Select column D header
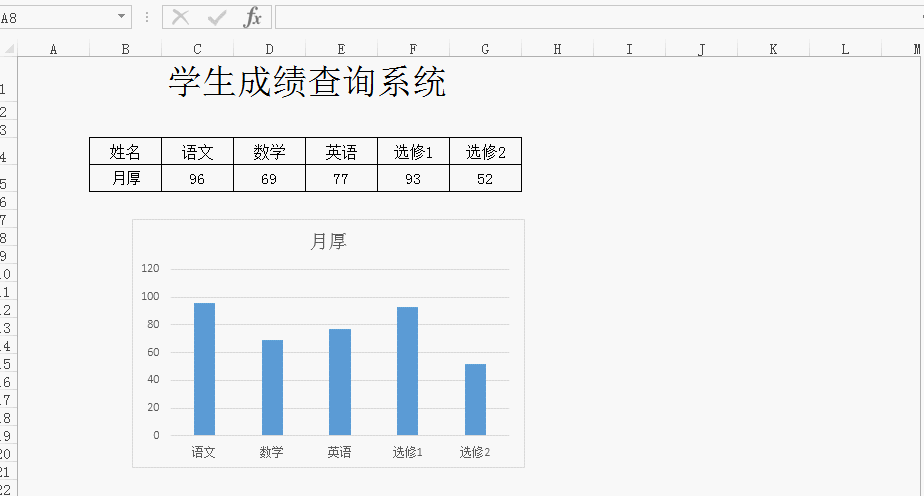This screenshot has width=924, height=496. point(269,49)
